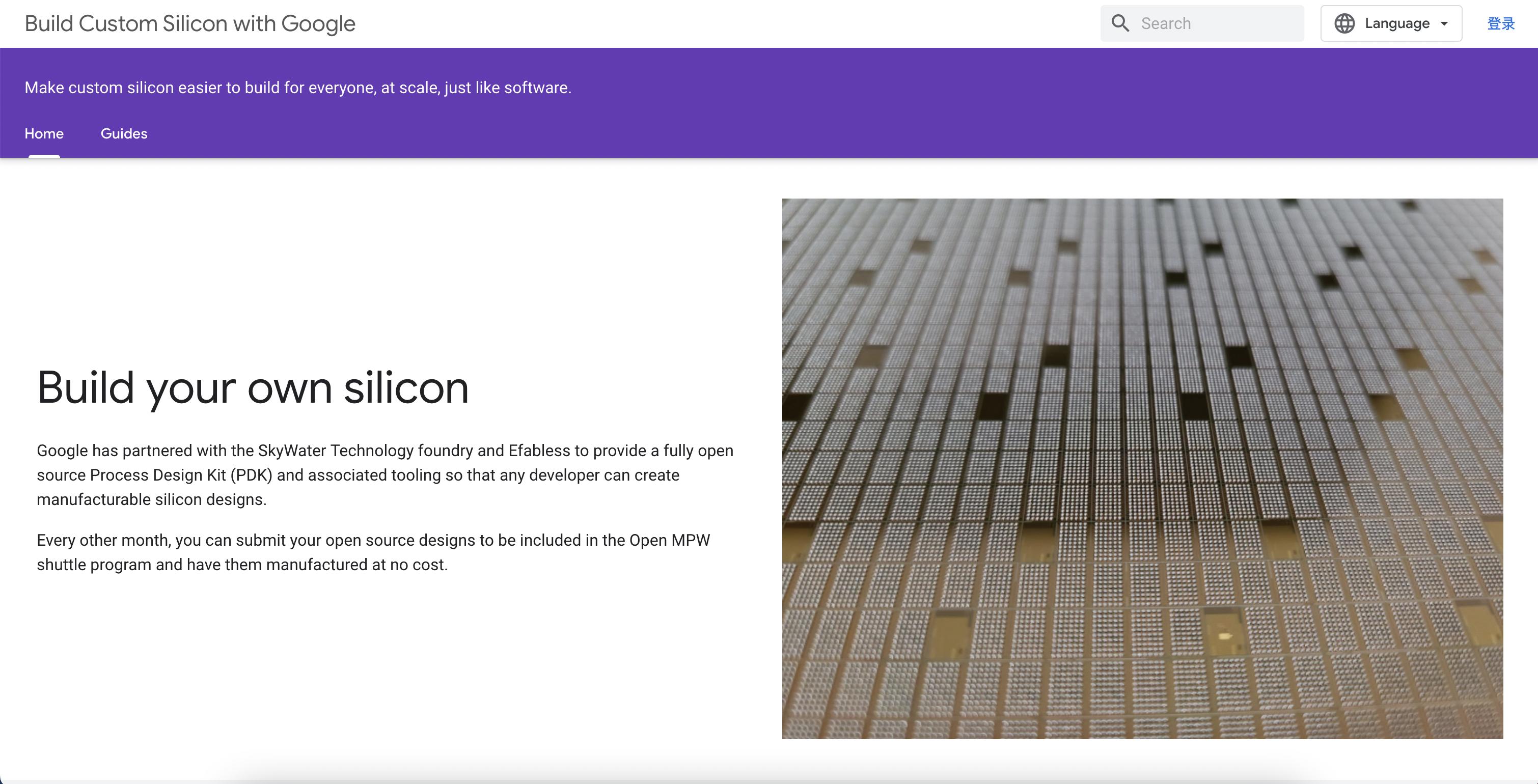Focus the Search input field
The width and height of the screenshot is (1538, 784).
tap(1218, 24)
